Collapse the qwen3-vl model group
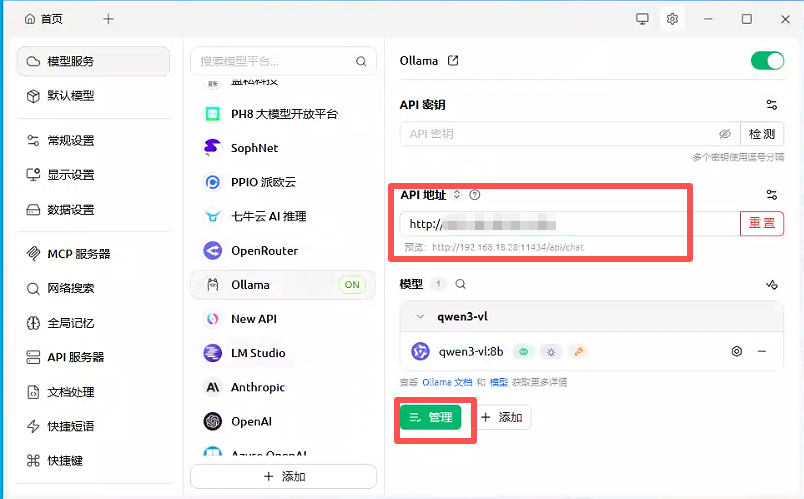The height and width of the screenshot is (499, 804). [420, 316]
